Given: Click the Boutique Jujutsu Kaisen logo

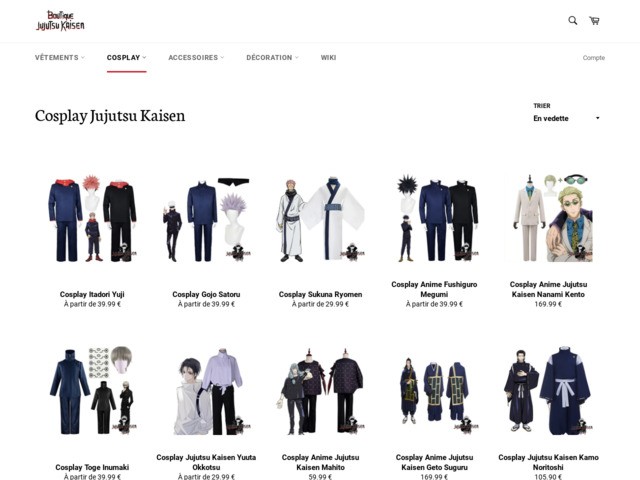Looking at the screenshot, I should [60, 20].
